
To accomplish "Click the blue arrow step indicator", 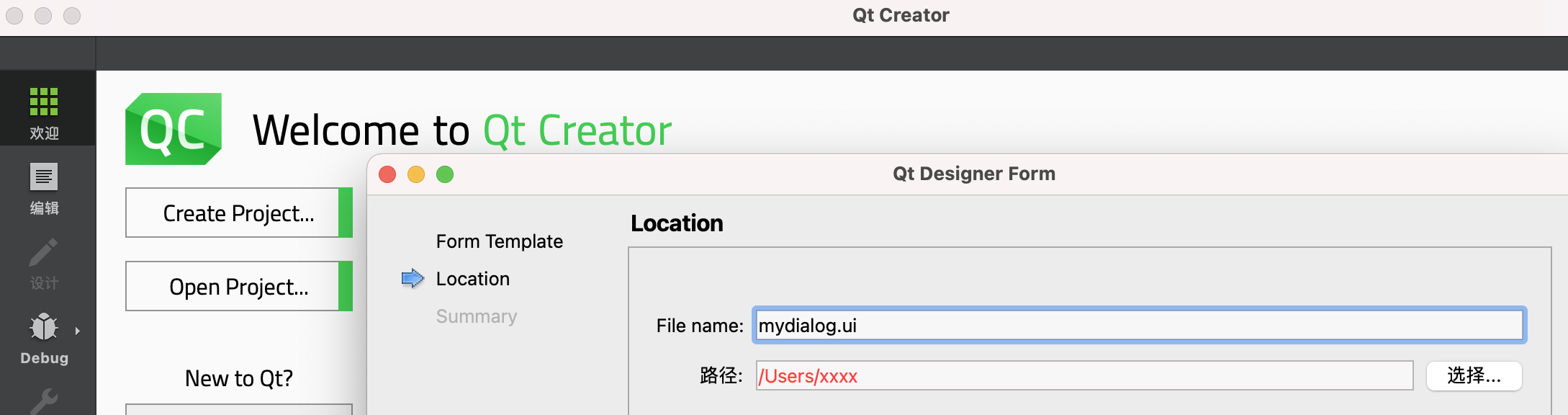I will [x=413, y=278].
